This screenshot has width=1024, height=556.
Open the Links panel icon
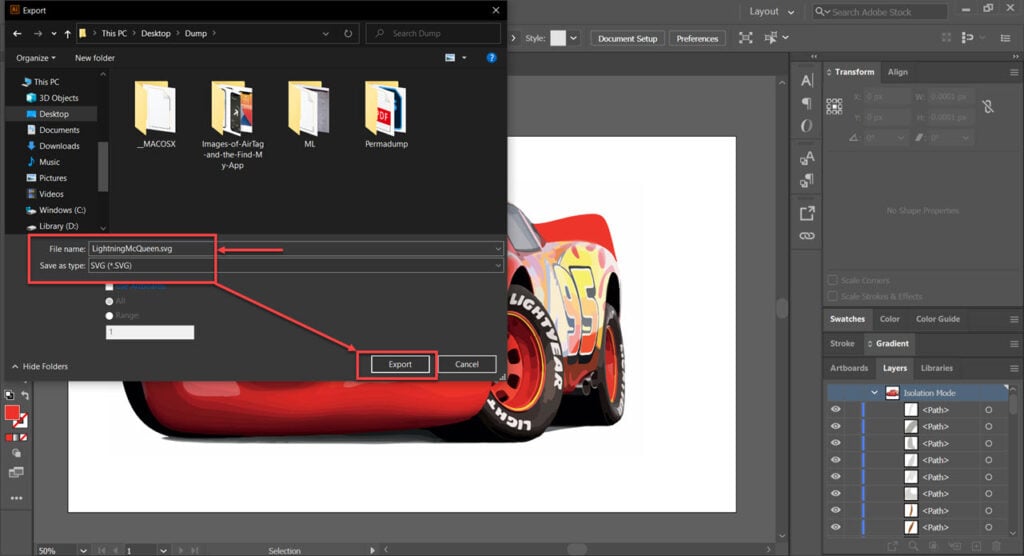(x=807, y=236)
